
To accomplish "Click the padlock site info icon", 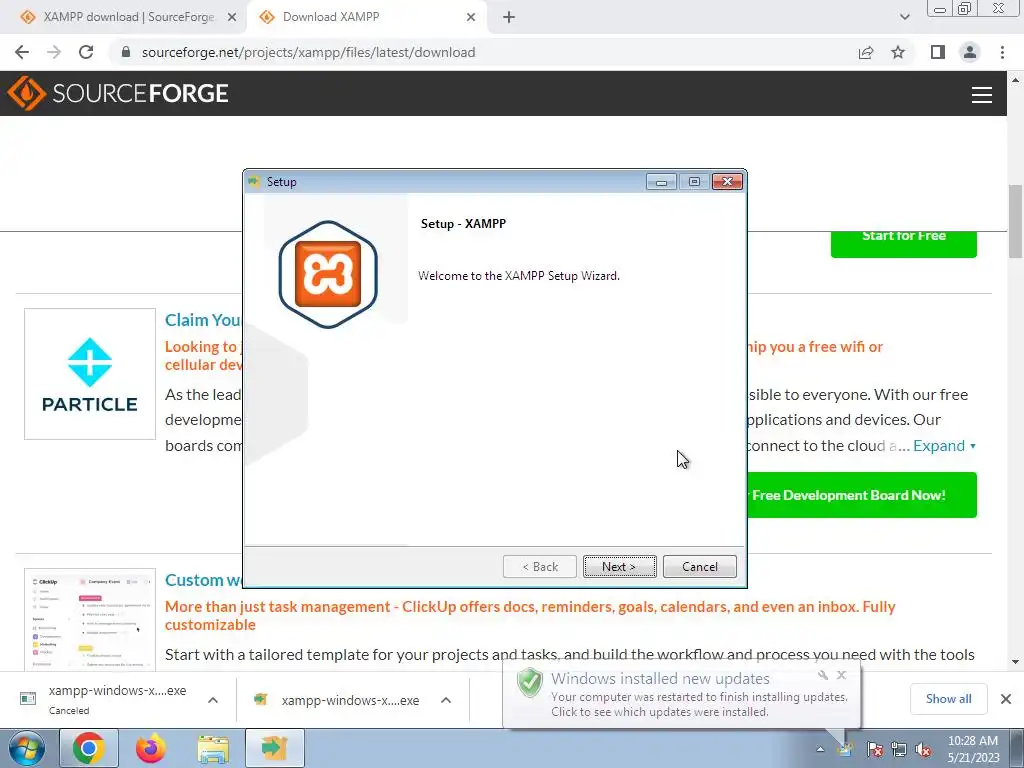I will tap(126, 52).
